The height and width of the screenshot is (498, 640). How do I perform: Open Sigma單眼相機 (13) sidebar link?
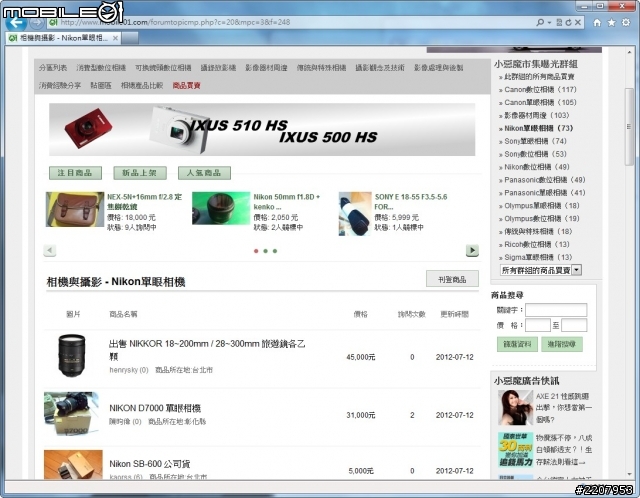[538, 258]
